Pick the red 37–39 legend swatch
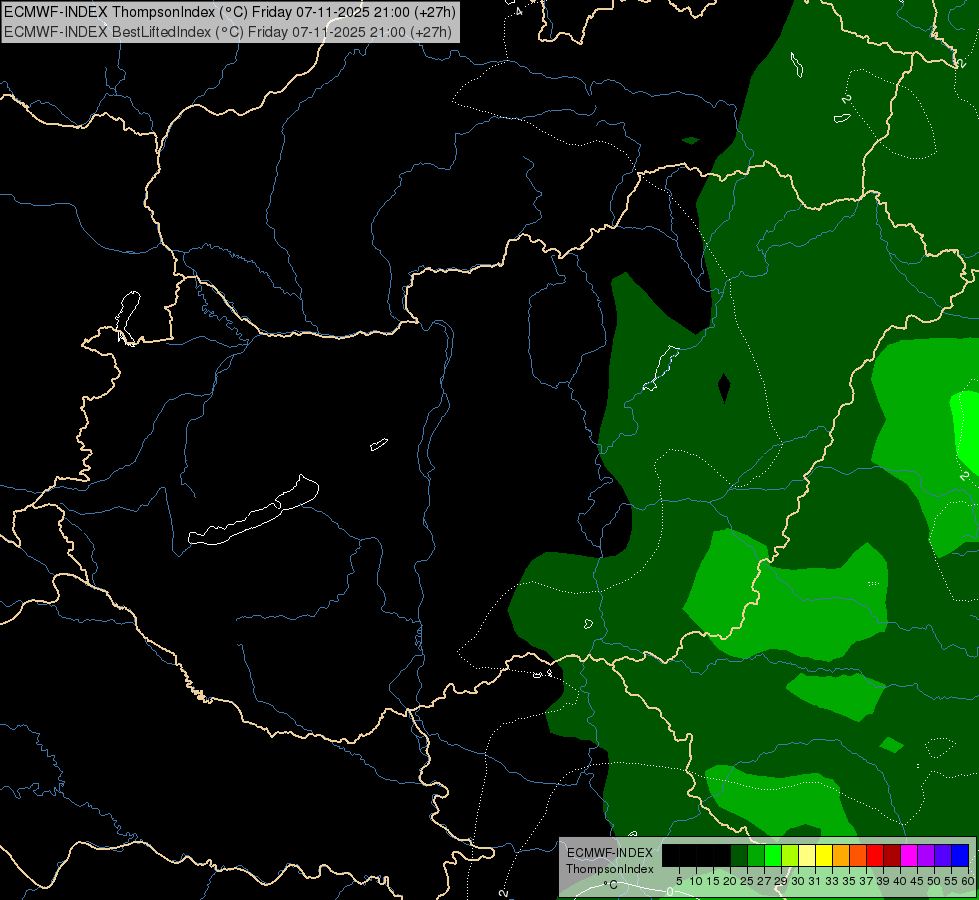The image size is (979, 900). [x=875, y=855]
